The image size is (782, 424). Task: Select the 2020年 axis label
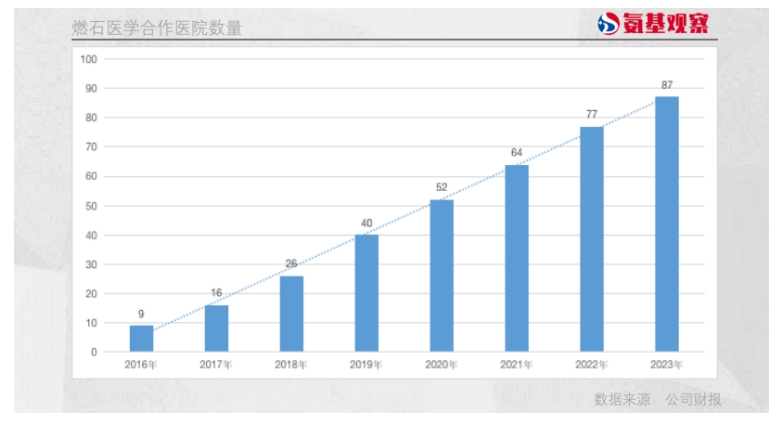pos(441,365)
